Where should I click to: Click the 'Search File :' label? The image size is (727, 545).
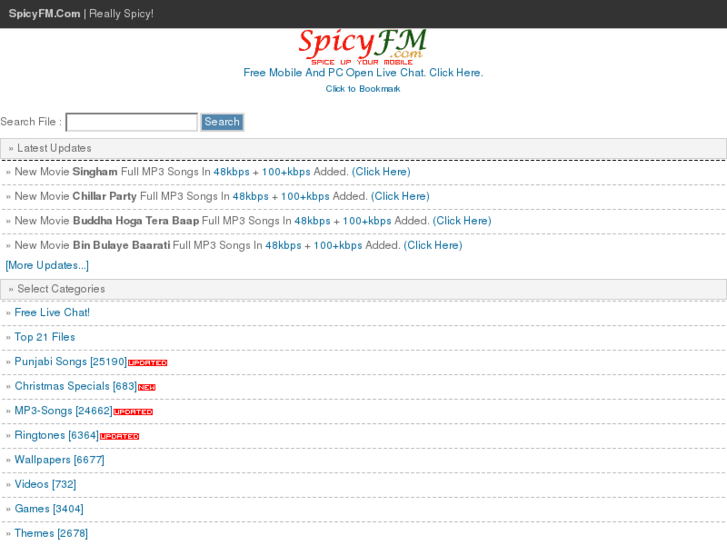31,122
